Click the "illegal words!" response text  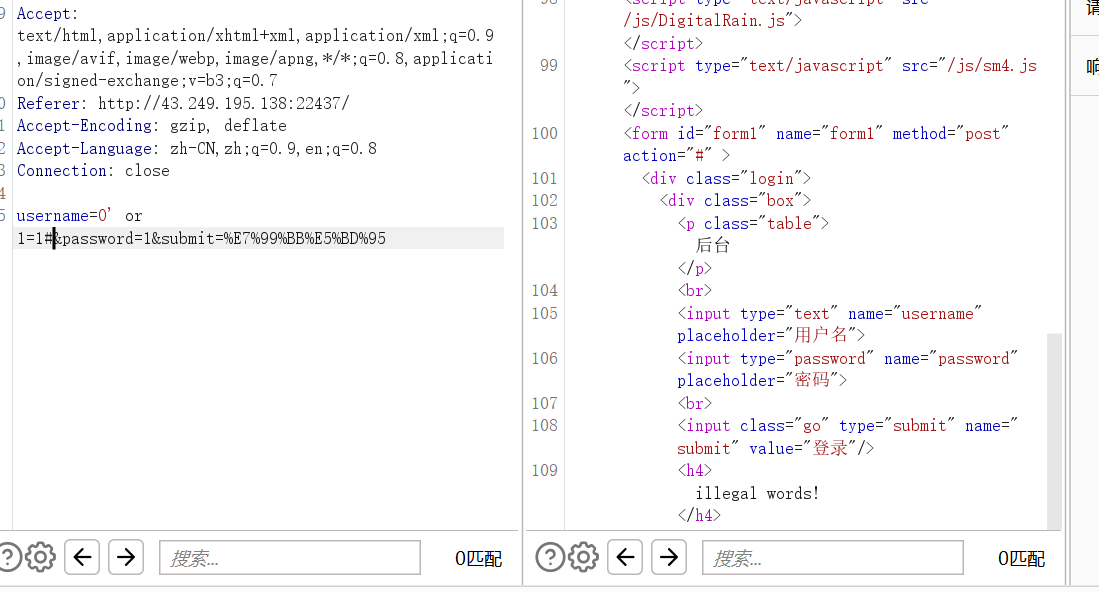(x=757, y=493)
